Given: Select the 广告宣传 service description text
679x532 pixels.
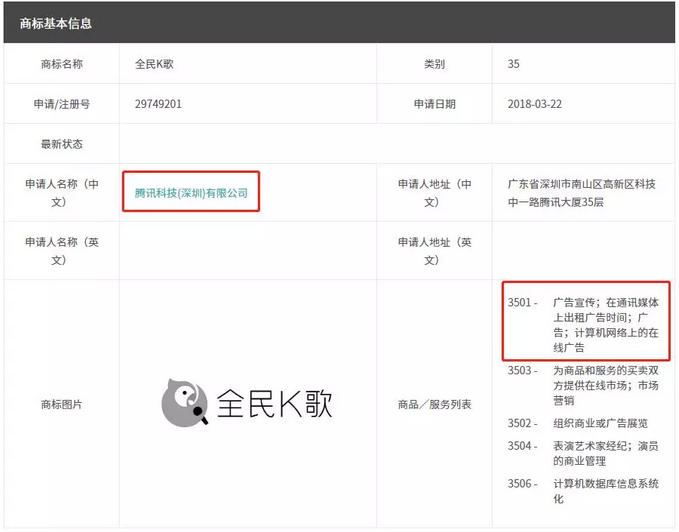Looking at the screenshot, I should click(606, 325).
